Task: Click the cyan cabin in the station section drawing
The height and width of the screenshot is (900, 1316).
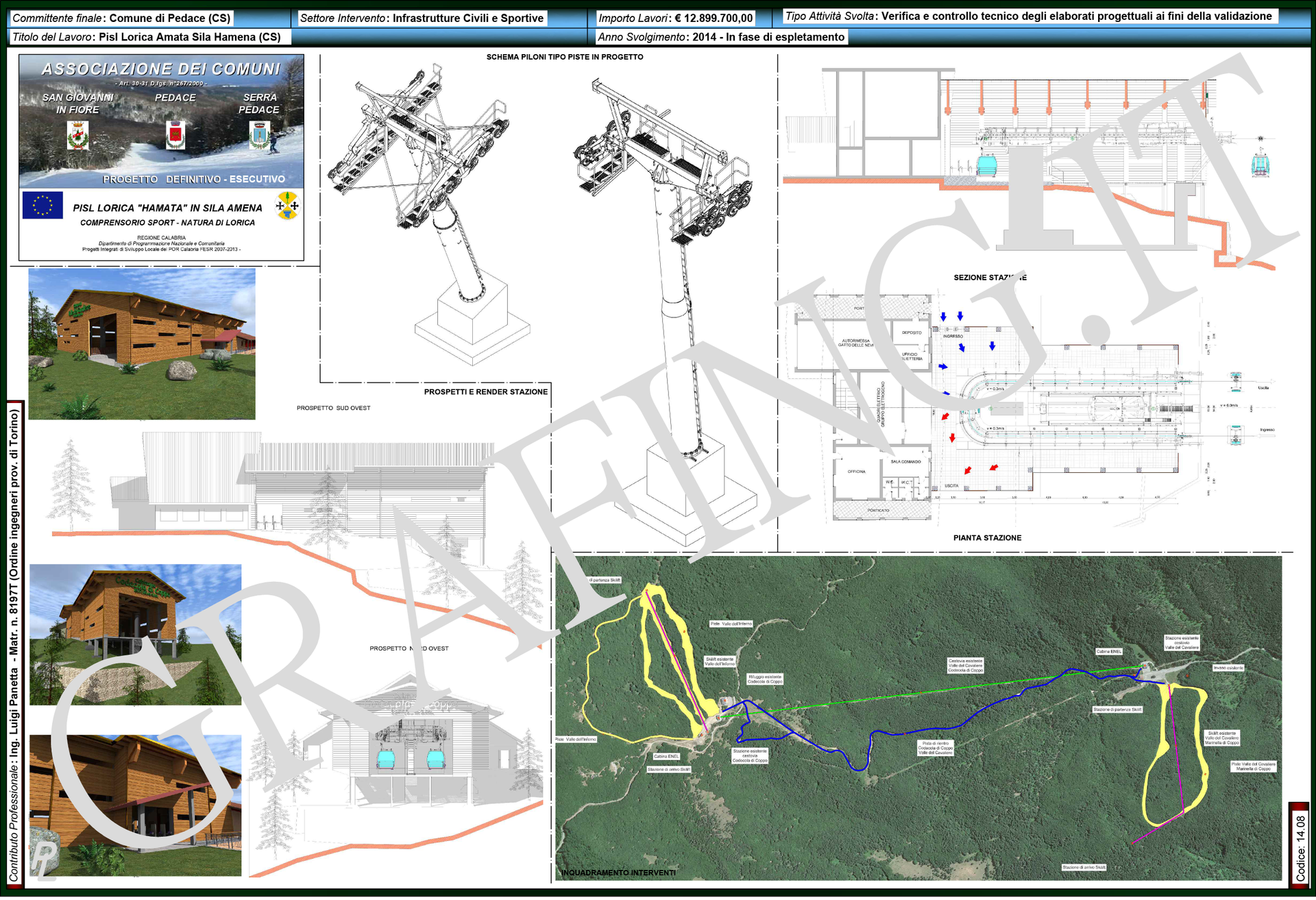Action: pyautogui.click(x=987, y=165)
